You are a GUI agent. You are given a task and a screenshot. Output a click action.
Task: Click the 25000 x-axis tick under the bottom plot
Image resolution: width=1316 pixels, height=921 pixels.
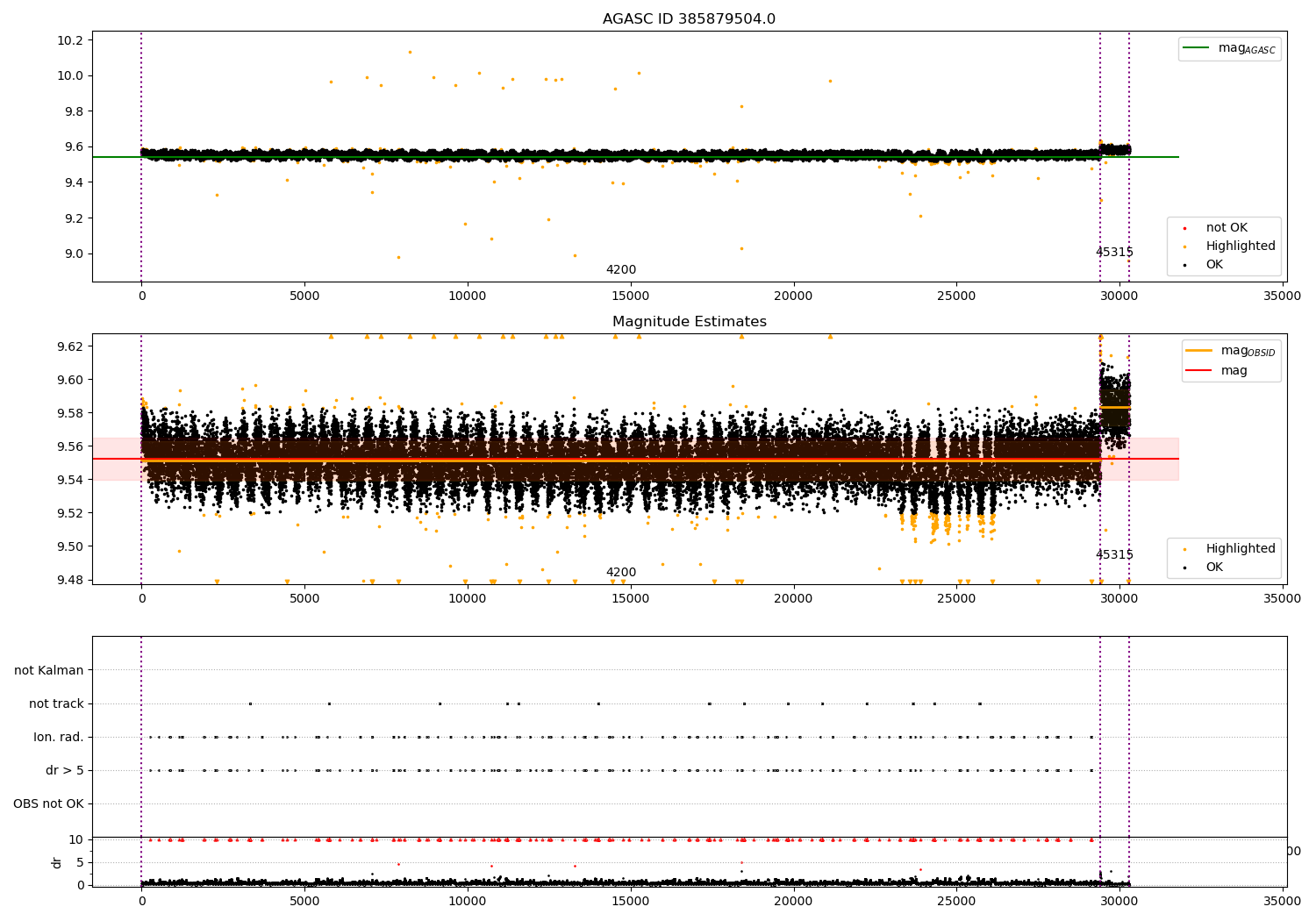click(x=956, y=900)
